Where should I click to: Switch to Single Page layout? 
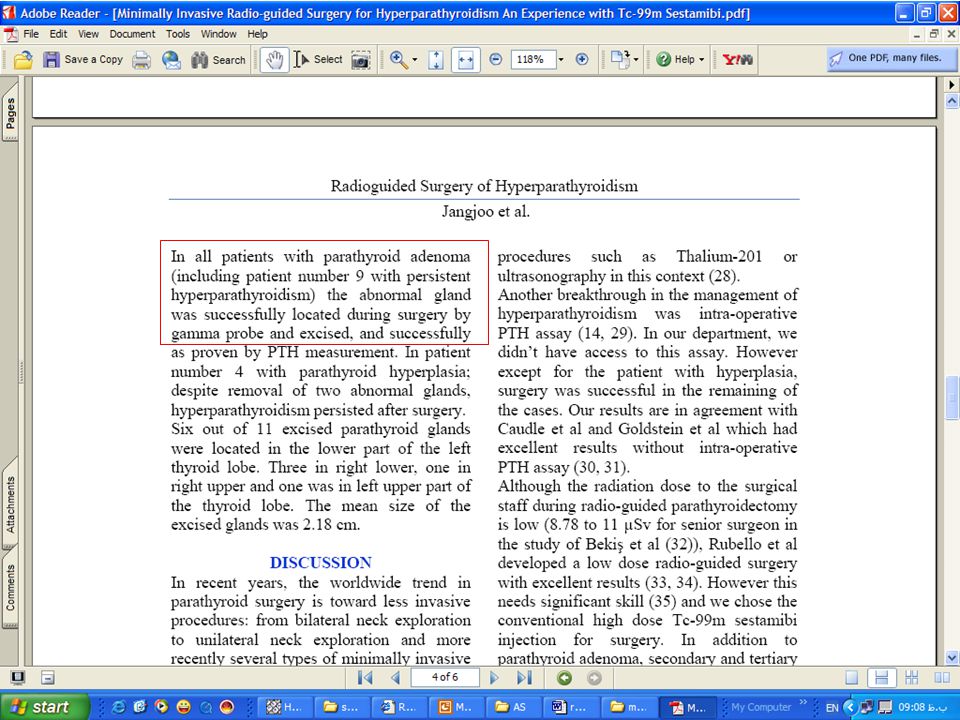[851, 677]
